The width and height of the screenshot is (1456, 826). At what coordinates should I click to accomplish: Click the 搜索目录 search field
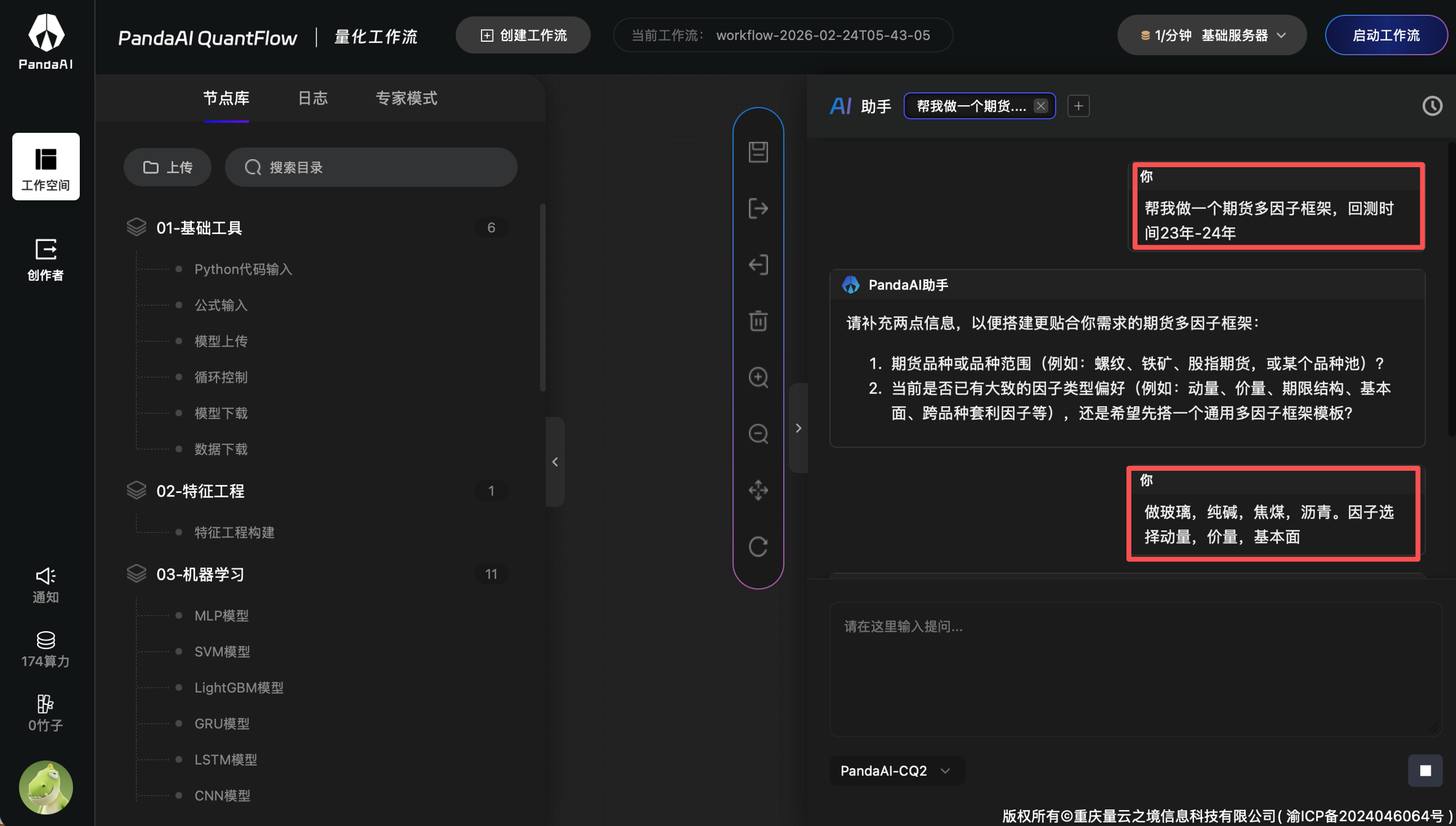(371, 167)
